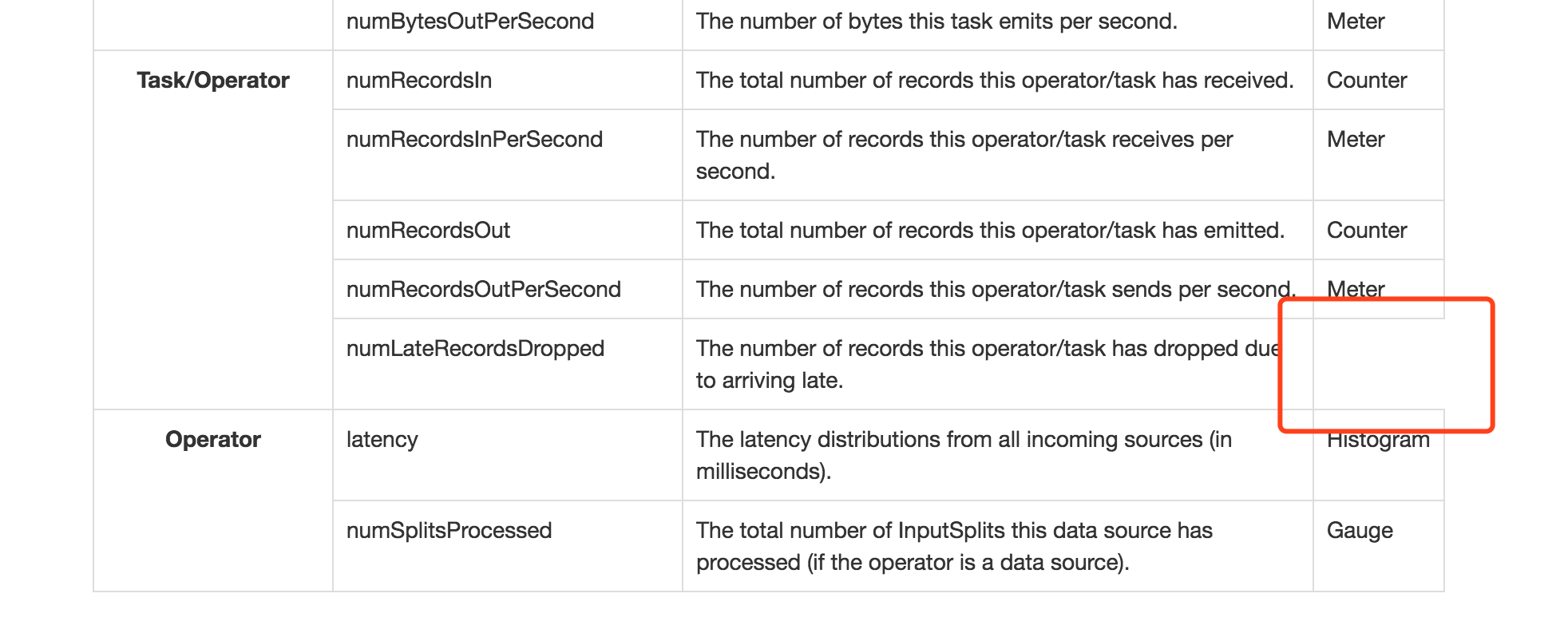Click Counter type beside numRecordsIn
This screenshot has height=629, width=1568.
[x=1367, y=81]
